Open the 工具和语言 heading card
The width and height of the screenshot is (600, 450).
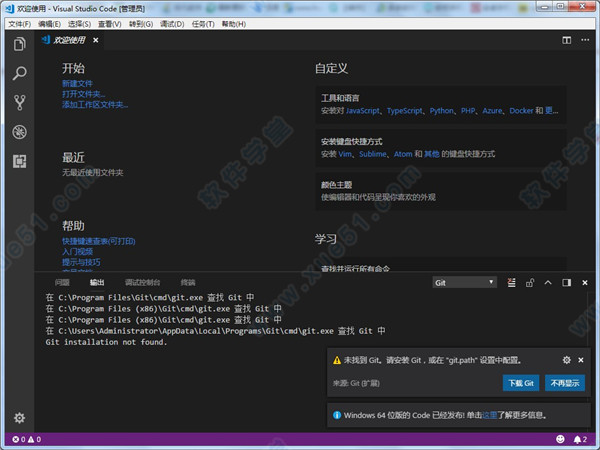pos(440,104)
